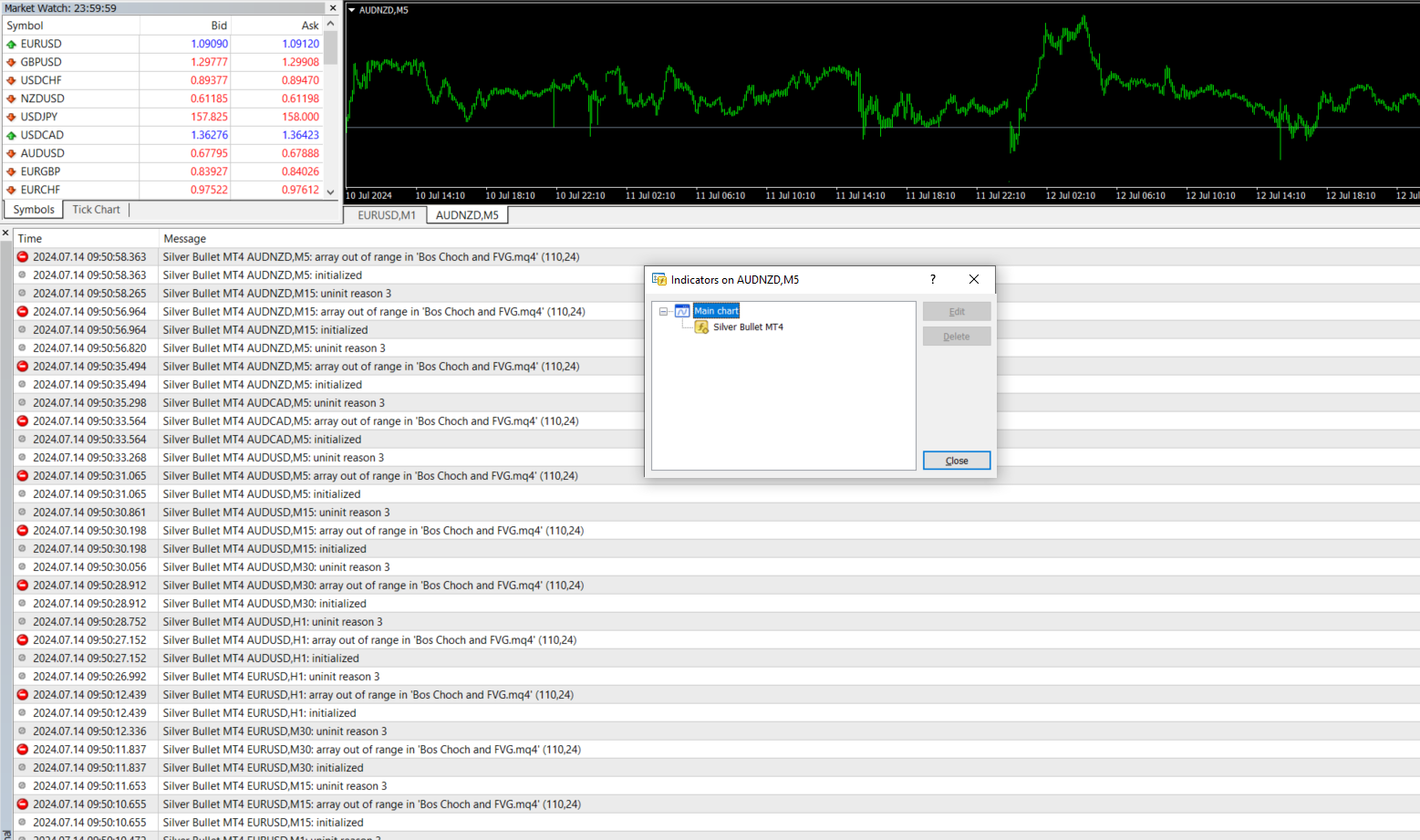Click the Close button in Indicators dialog
The image size is (1420, 840).
pos(957,461)
